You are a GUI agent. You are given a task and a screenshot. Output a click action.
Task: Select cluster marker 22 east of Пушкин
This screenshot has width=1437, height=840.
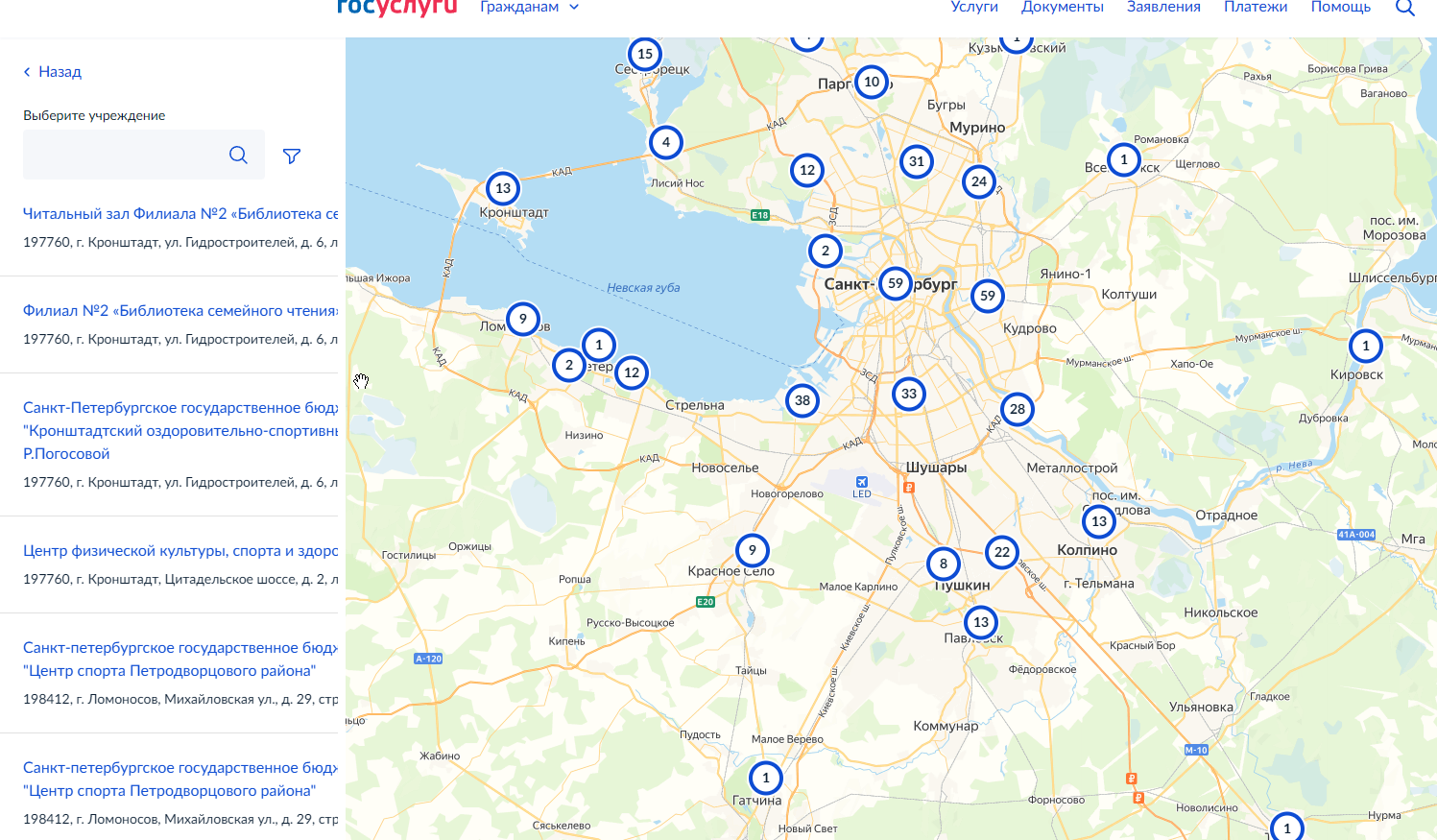(x=1002, y=552)
